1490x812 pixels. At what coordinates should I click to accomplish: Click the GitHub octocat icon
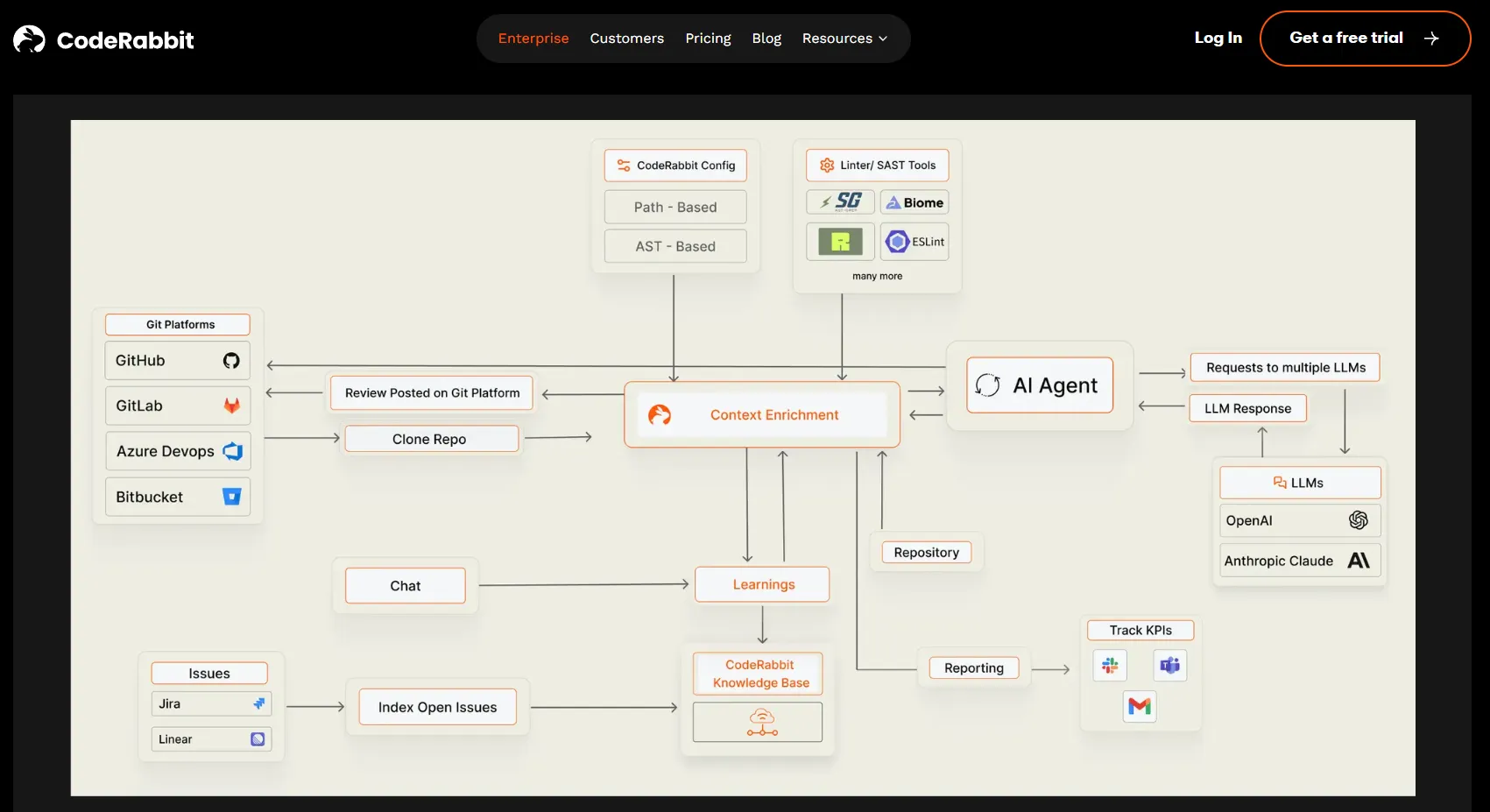tap(231, 361)
